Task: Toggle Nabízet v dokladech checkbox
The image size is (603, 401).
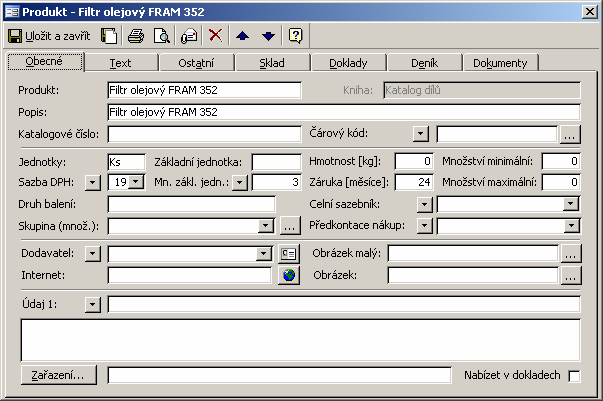Action: pyautogui.click(x=574, y=376)
